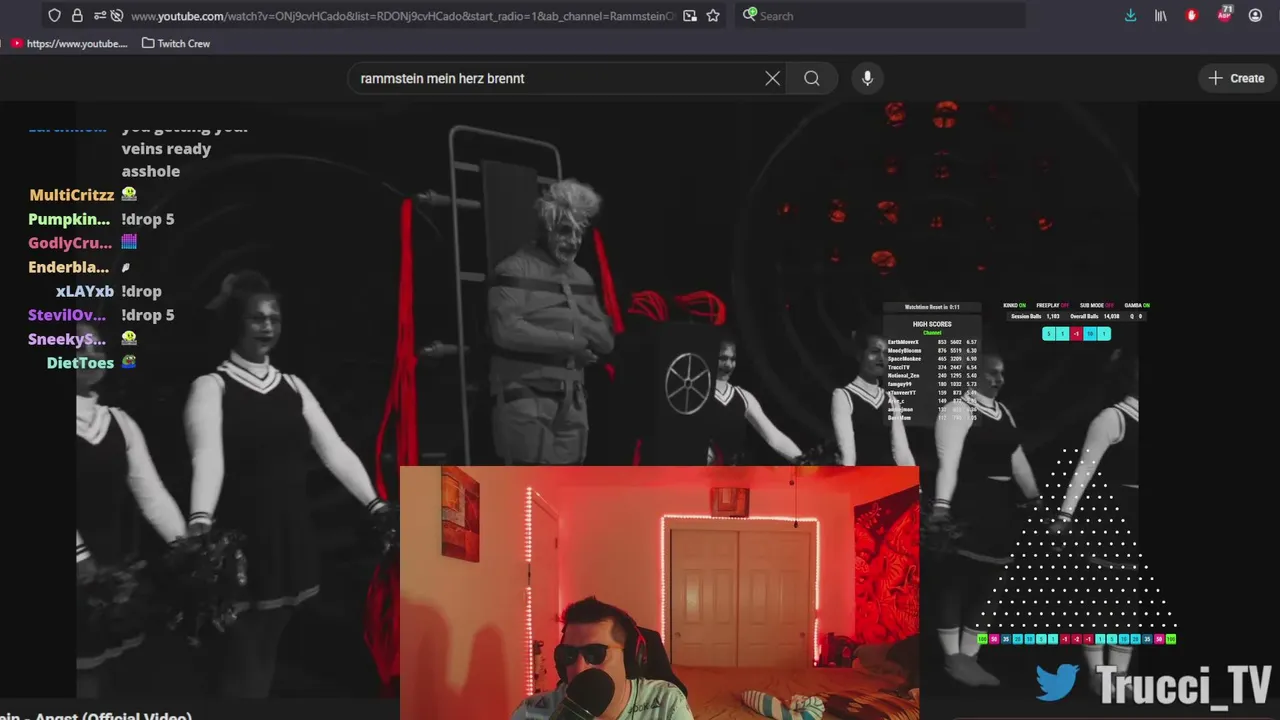Open the Twitch Crew bookmarks folder

point(176,44)
